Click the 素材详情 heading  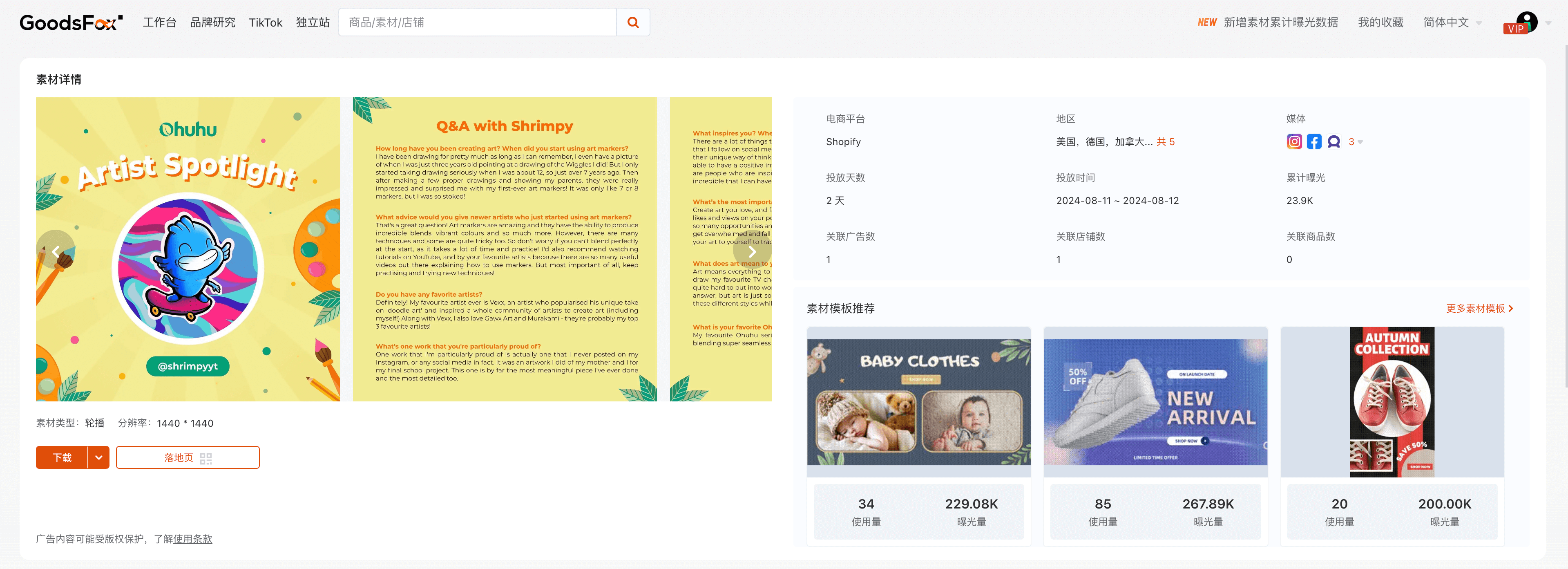pos(58,79)
